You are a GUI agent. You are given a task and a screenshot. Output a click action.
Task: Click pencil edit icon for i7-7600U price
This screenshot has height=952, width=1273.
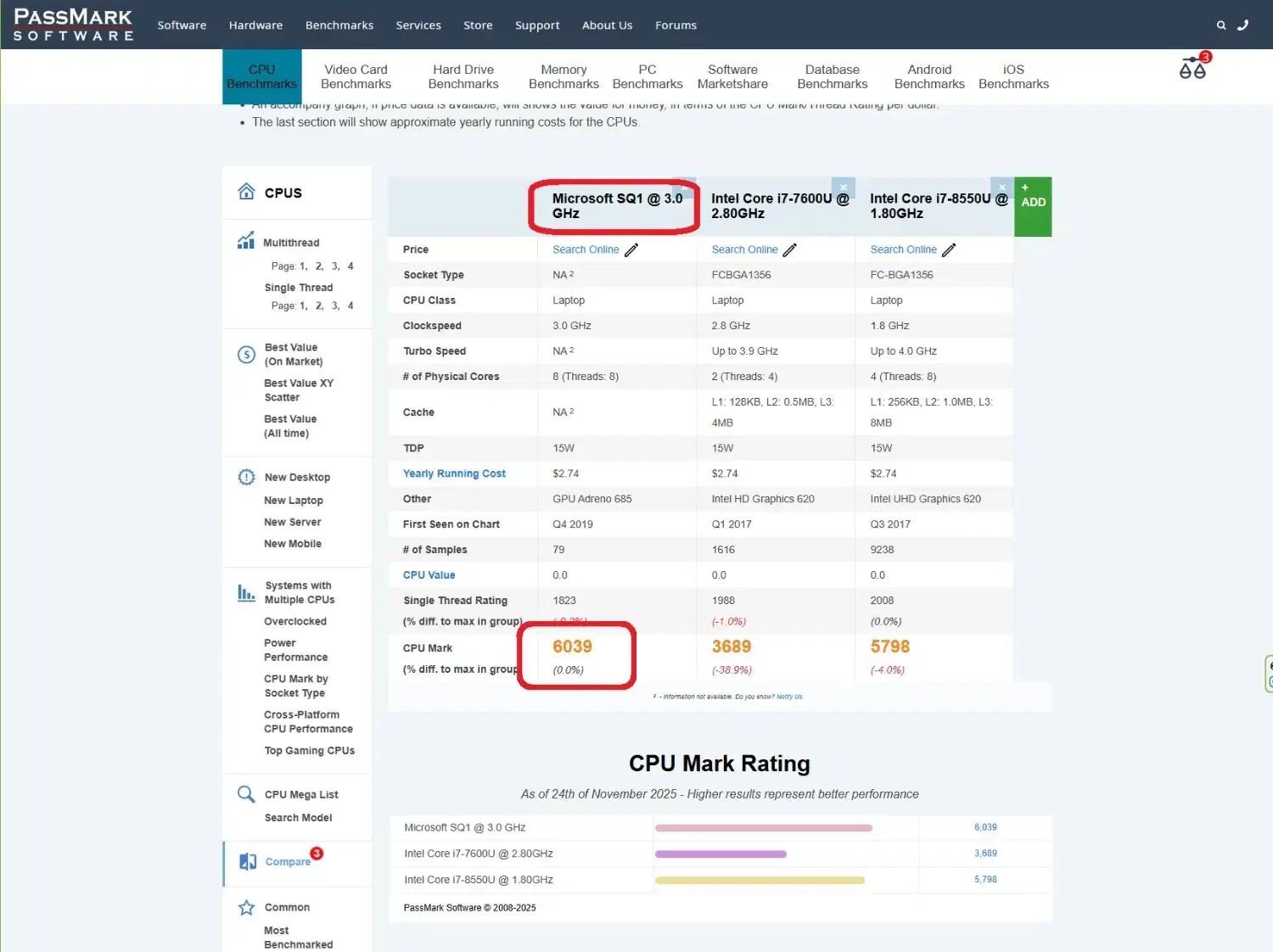pyautogui.click(x=790, y=250)
